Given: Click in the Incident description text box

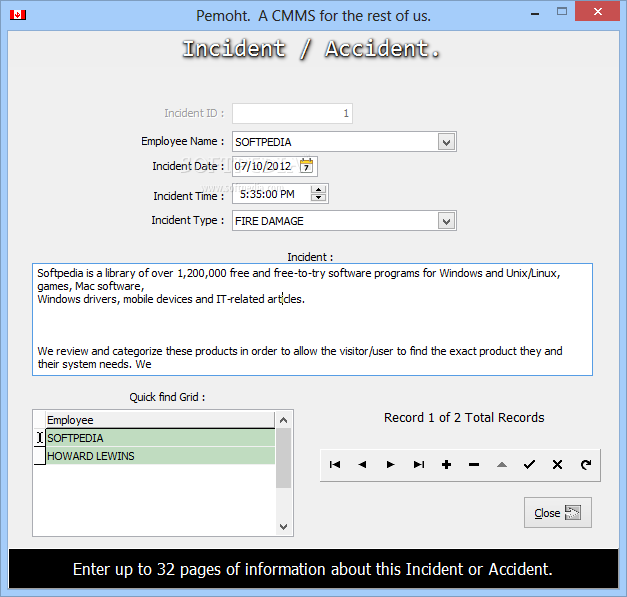Looking at the screenshot, I should [x=312, y=319].
